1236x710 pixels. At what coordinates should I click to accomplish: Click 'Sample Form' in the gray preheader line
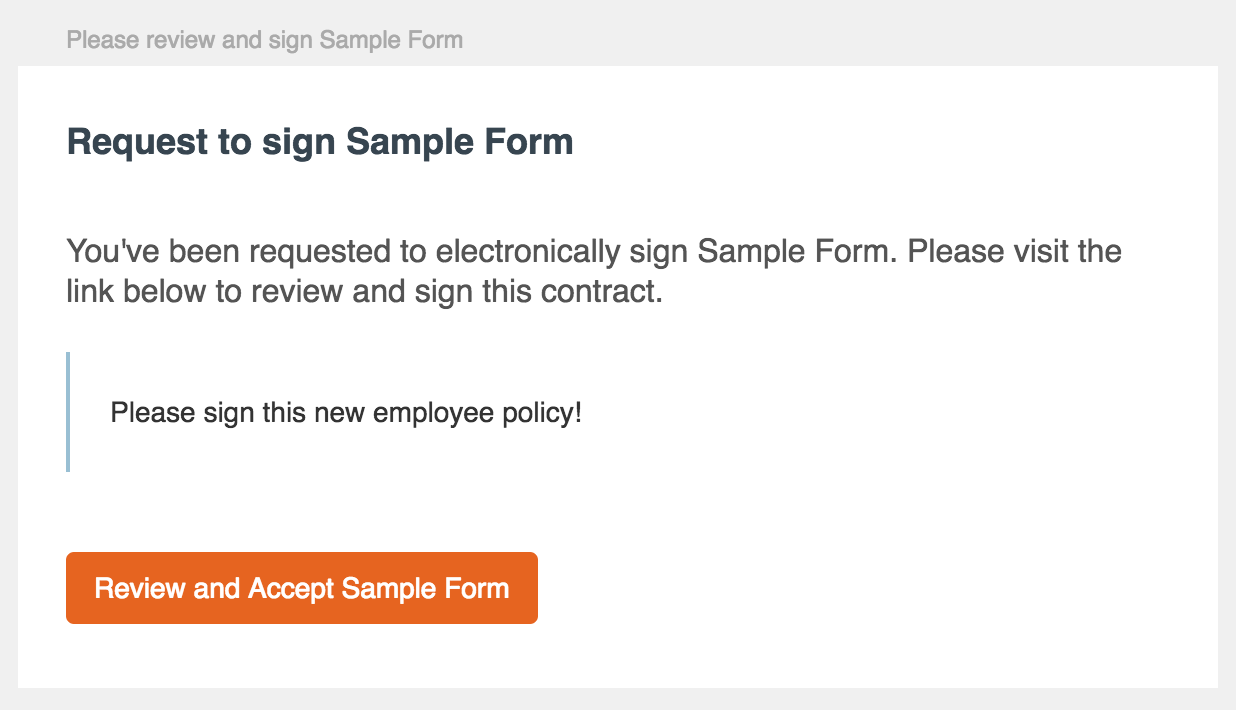click(x=391, y=41)
